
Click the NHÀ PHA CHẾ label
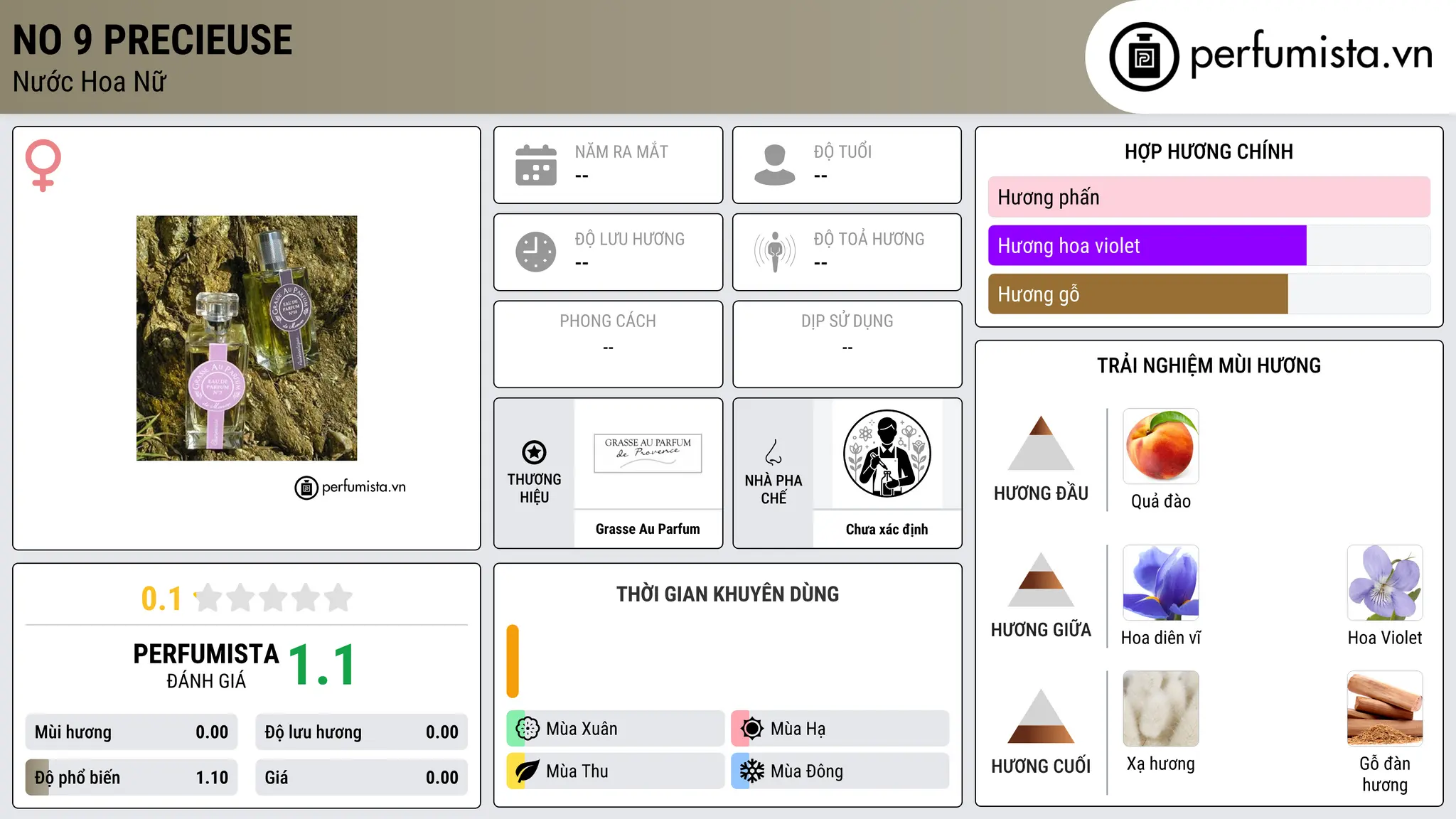click(x=773, y=489)
